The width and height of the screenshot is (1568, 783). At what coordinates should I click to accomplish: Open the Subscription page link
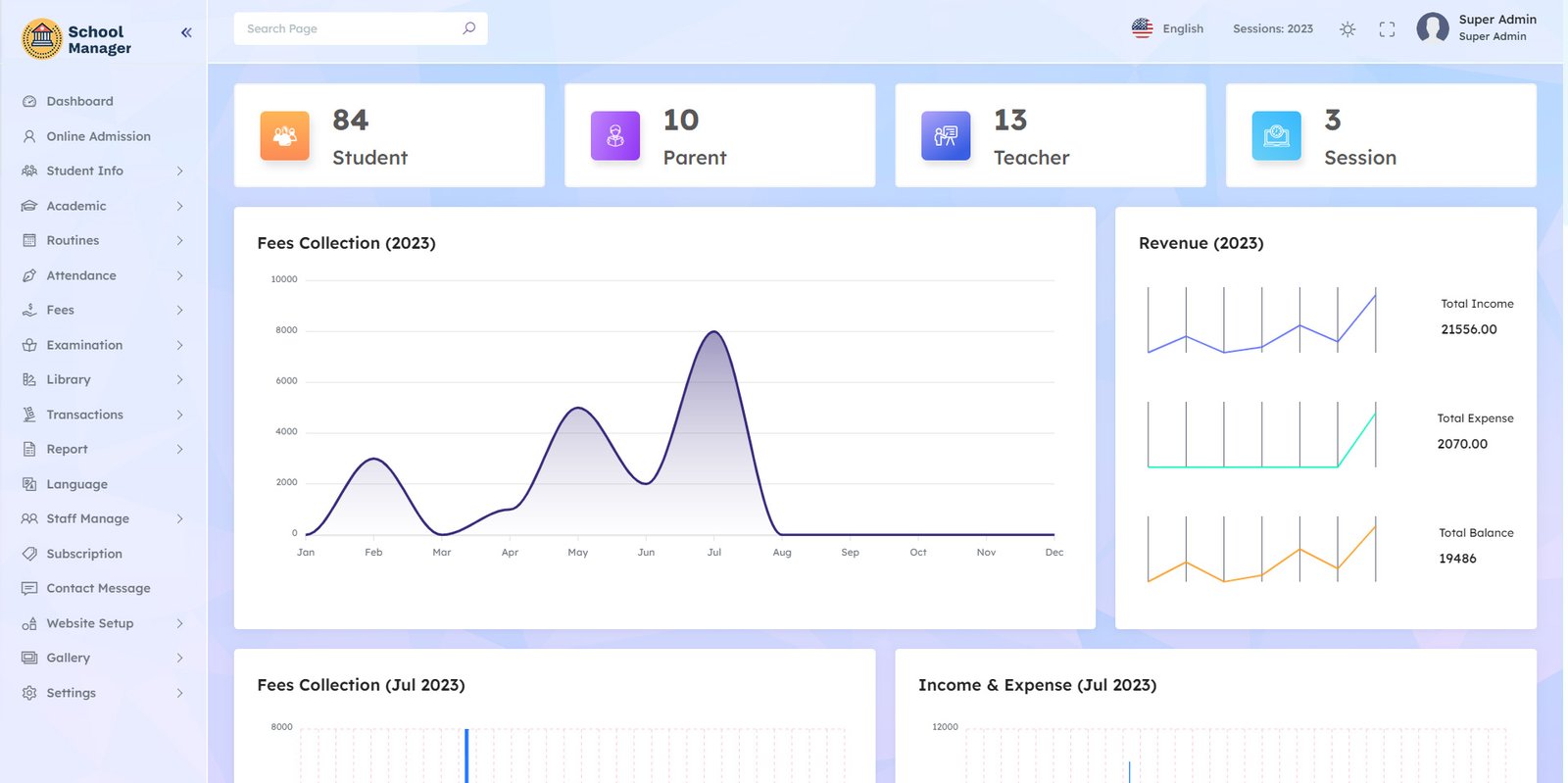click(x=84, y=554)
